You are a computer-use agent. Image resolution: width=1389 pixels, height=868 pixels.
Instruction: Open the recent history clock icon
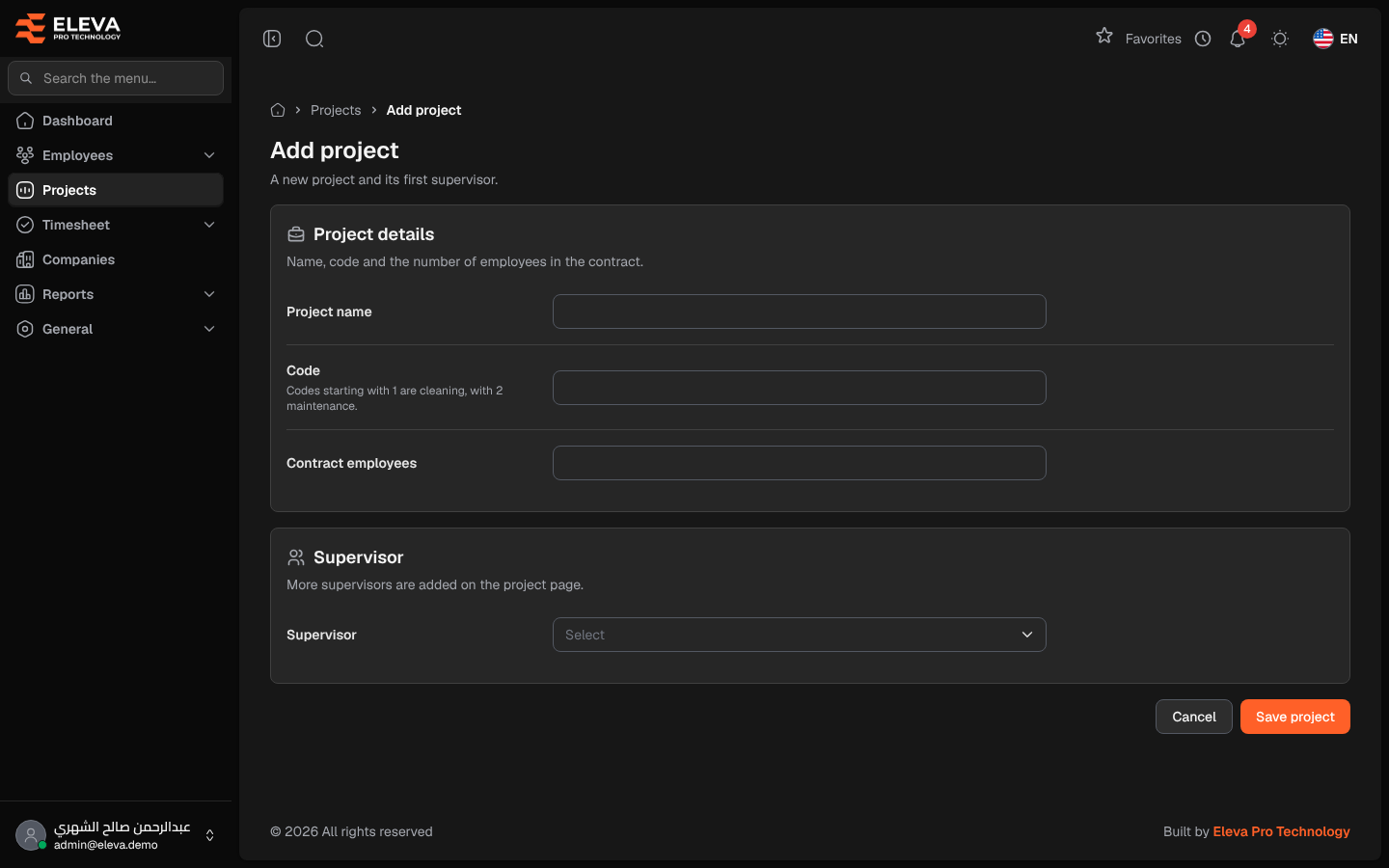click(x=1203, y=39)
